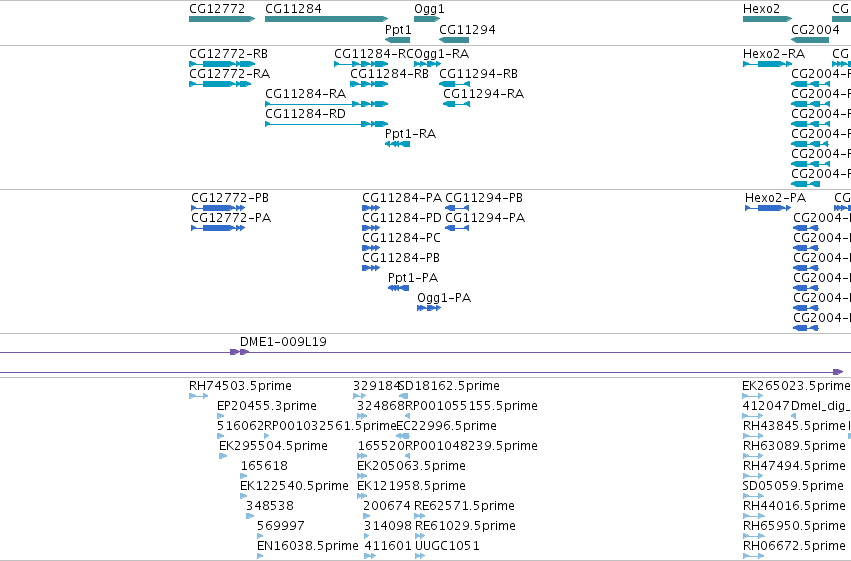Click the CG12772-RA transcript label
Image resolution: width=851 pixels, height=561 pixels.
tap(230, 74)
